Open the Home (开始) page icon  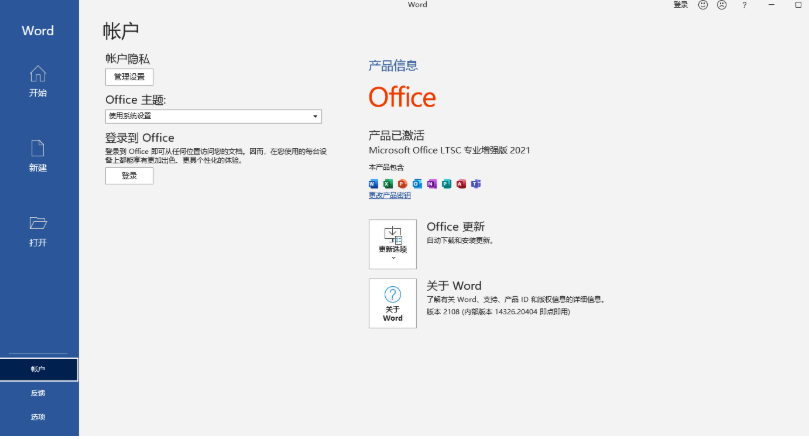38,74
